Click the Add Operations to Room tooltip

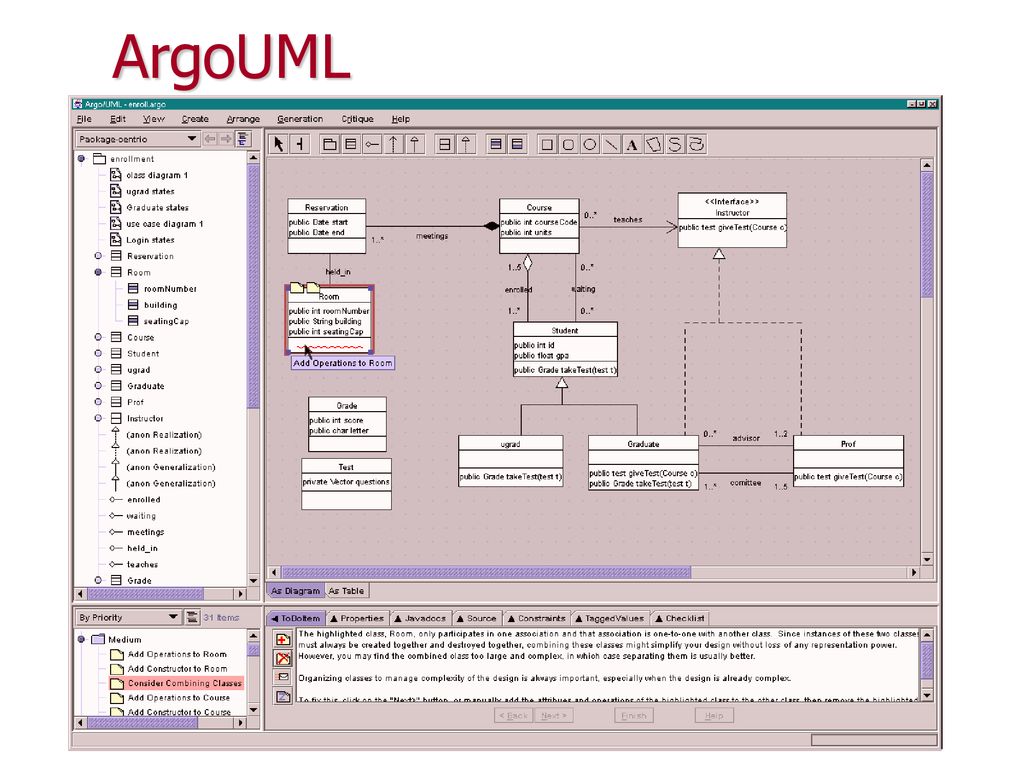pos(343,363)
